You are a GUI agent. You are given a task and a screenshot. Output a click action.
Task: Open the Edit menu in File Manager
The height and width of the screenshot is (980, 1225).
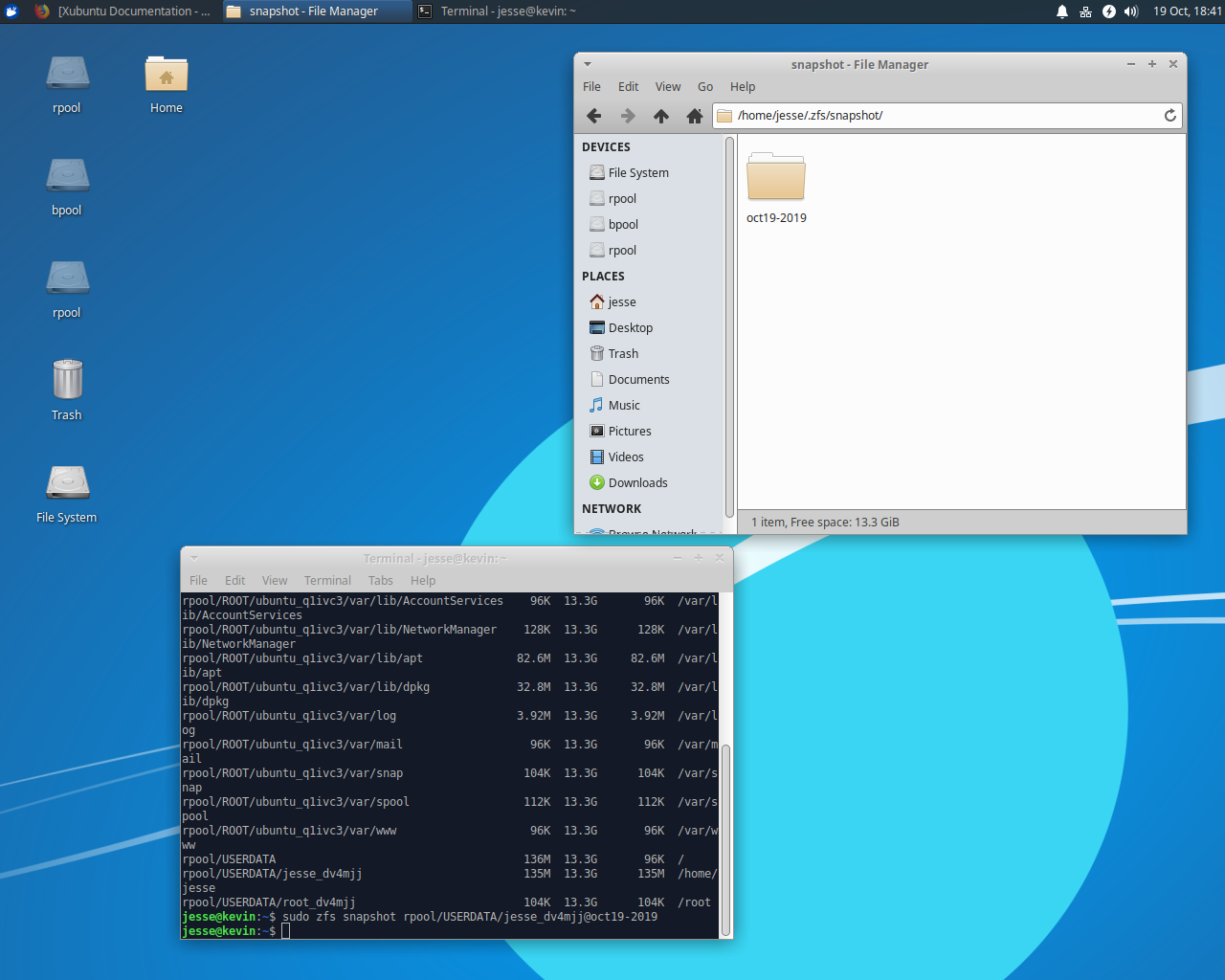tap(629, 87)
